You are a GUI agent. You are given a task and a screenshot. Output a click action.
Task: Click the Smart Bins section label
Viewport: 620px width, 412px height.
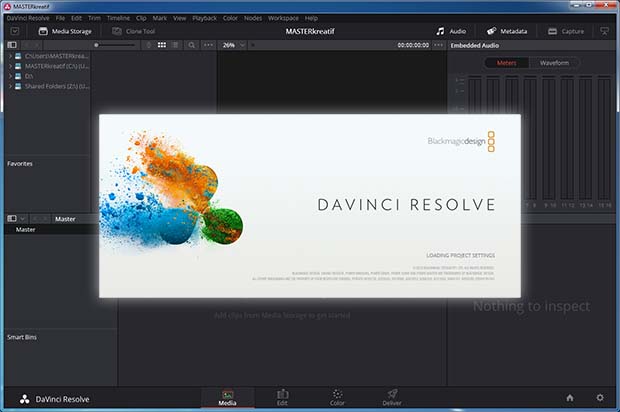(22, 337)
